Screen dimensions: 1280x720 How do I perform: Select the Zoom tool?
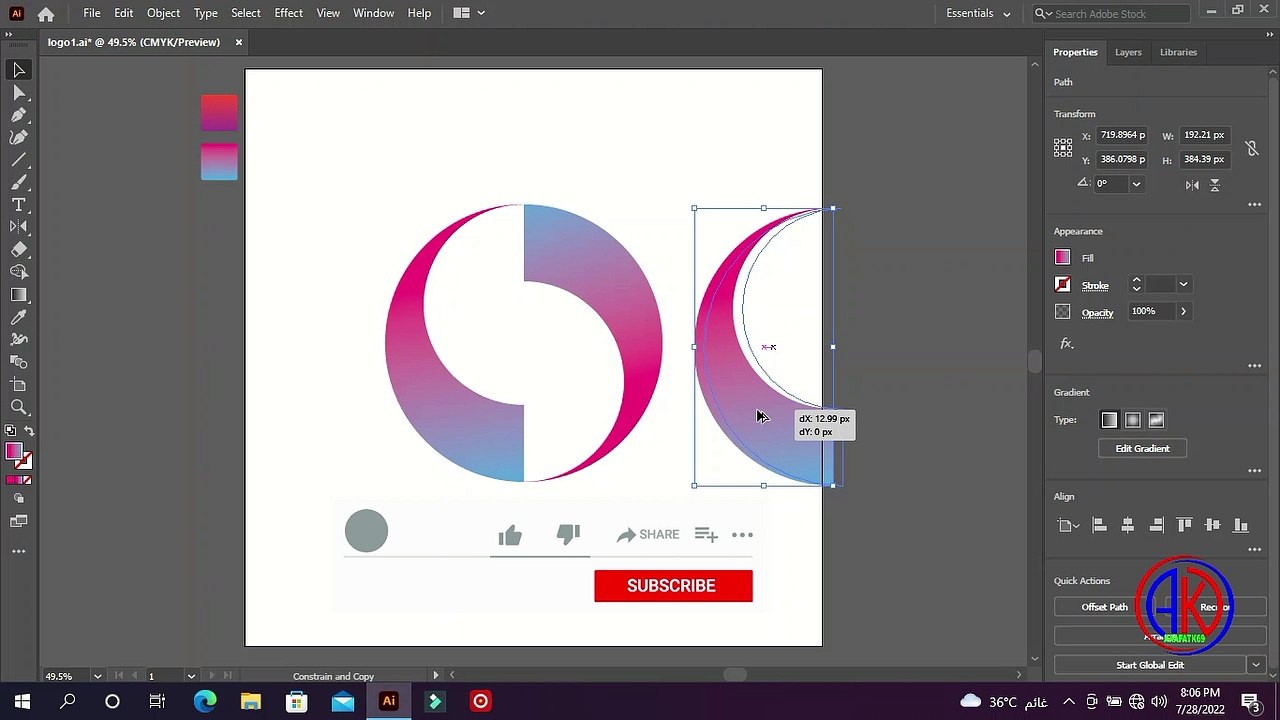(x=19, y=407)
